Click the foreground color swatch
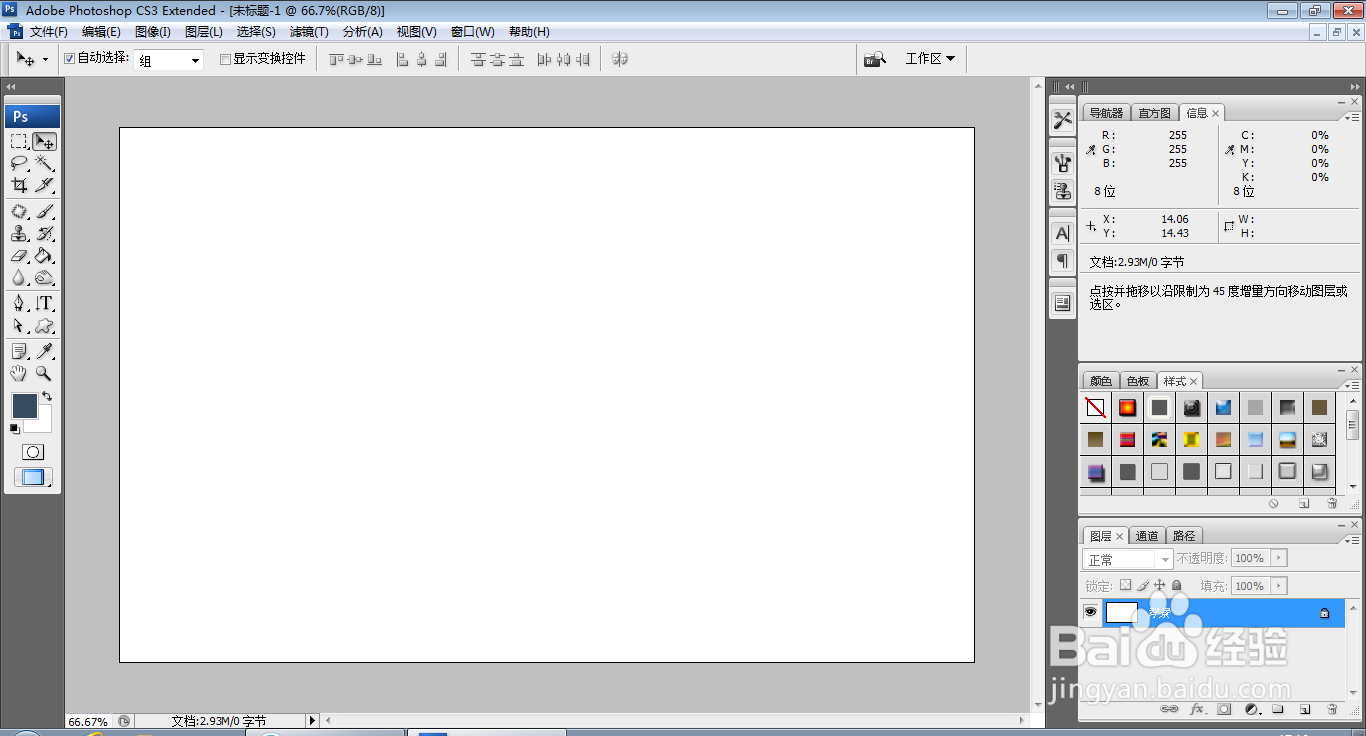This screenshot has width=1366, height=736. click(24, 405)
